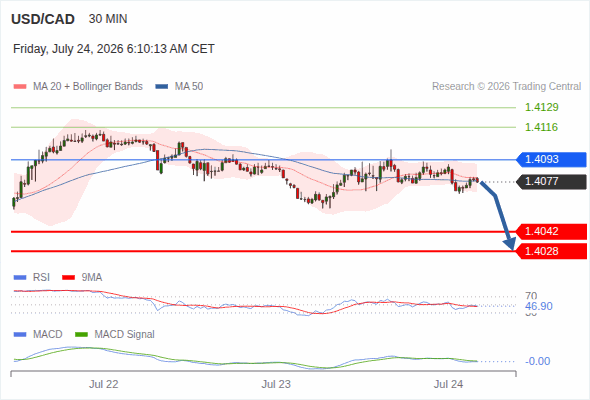Click the 9MA legend red swatch
This screenshot has width=590, height=400.
(x=68, y=278)
